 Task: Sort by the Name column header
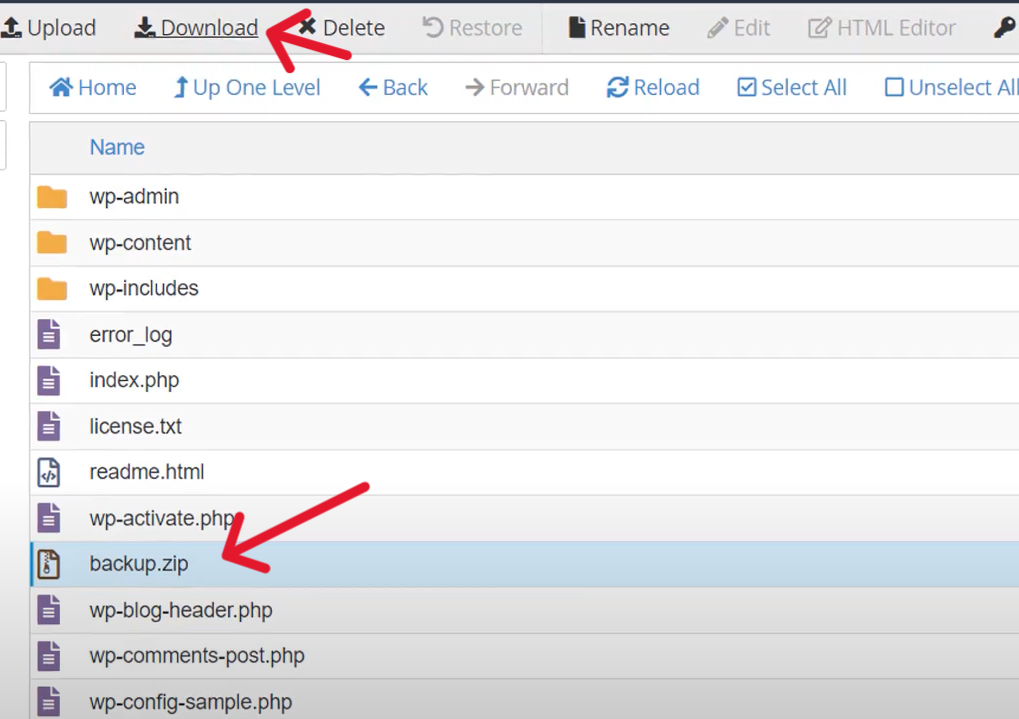(117, 148)
